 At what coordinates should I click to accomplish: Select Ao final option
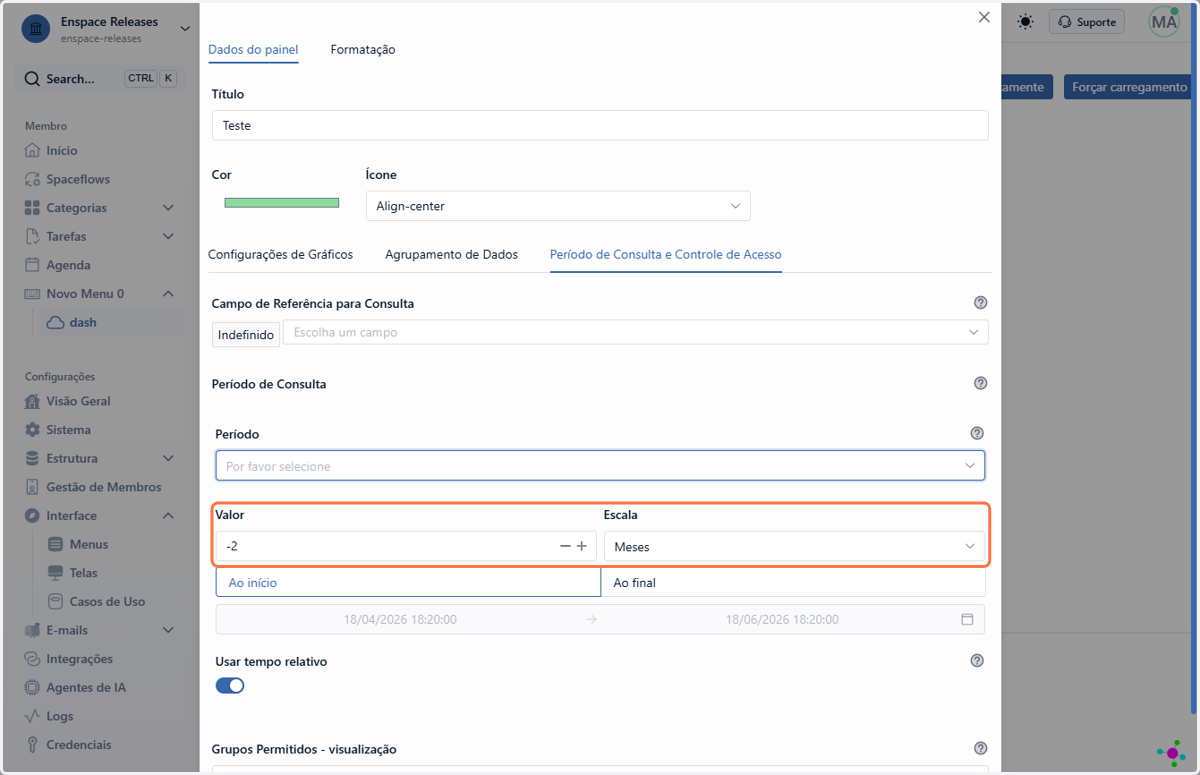[x=793, y=582]
